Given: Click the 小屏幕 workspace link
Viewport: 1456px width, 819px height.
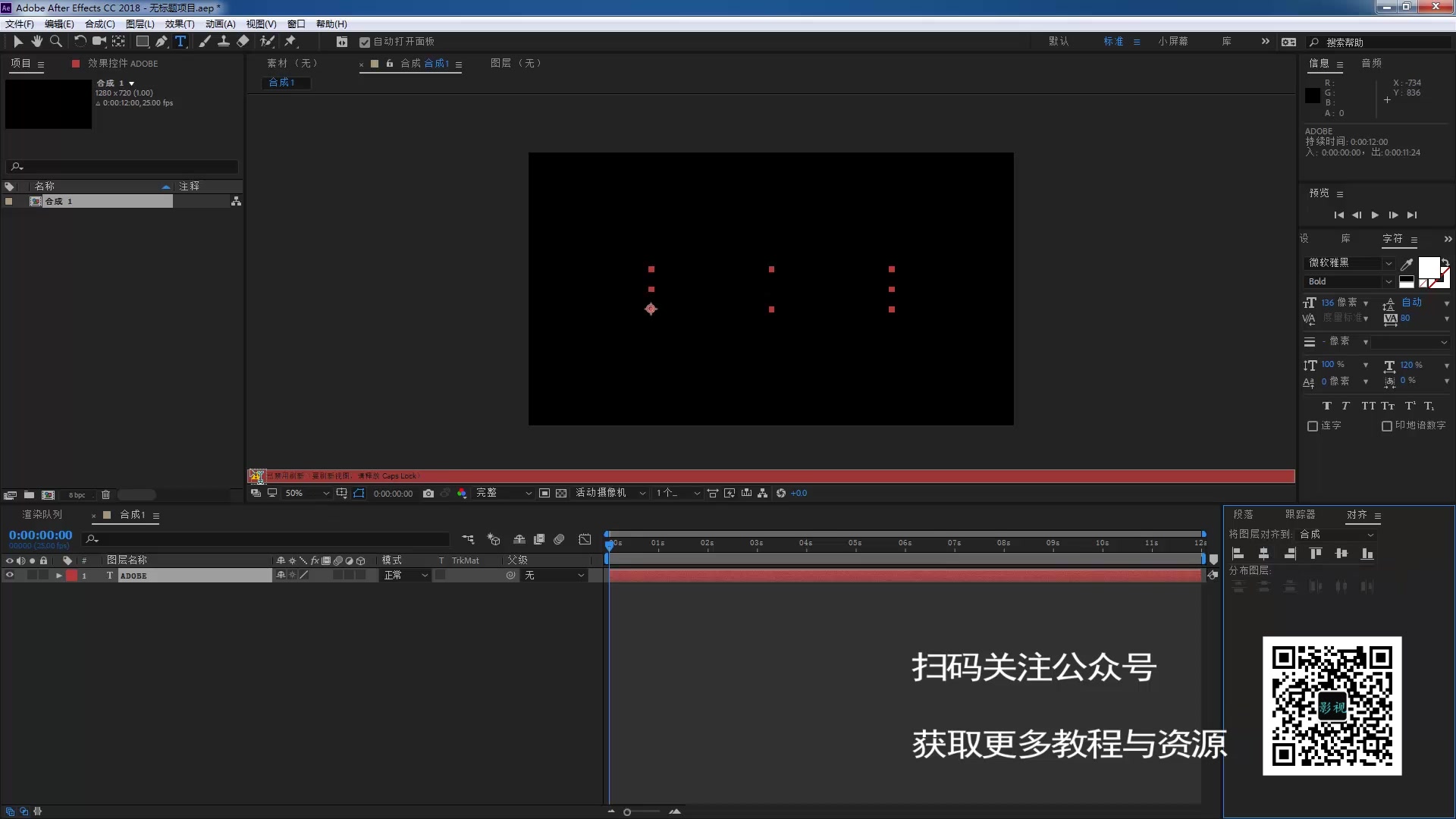Looking at the screenshot, I should pos(1172,42).
